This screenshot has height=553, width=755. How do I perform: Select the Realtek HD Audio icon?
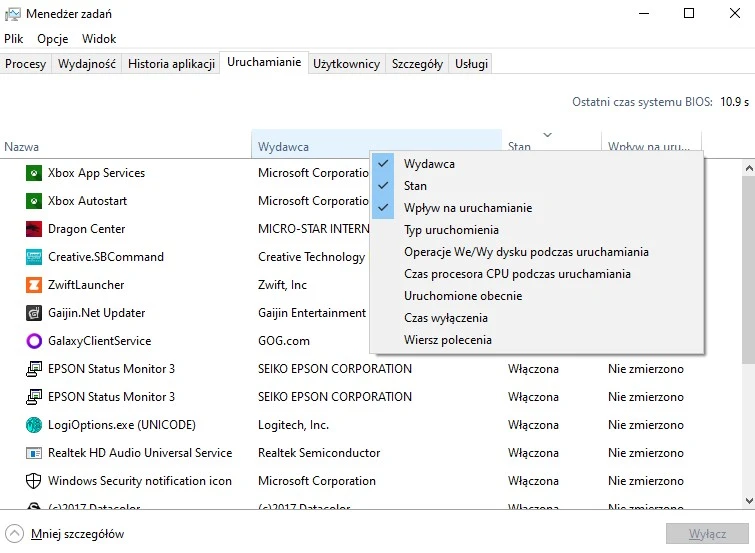(x=33, y=453)
